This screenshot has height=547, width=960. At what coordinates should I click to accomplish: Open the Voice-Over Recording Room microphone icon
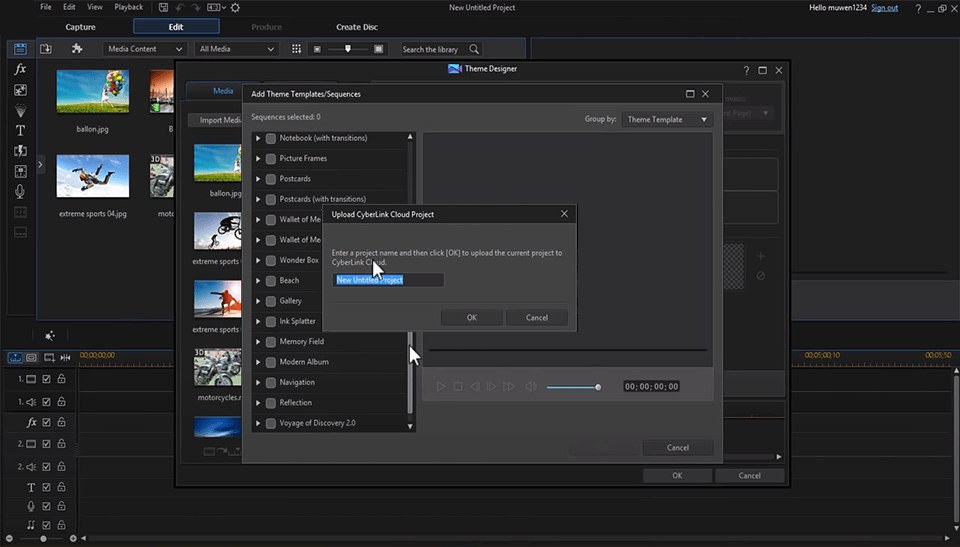[20, 192]
